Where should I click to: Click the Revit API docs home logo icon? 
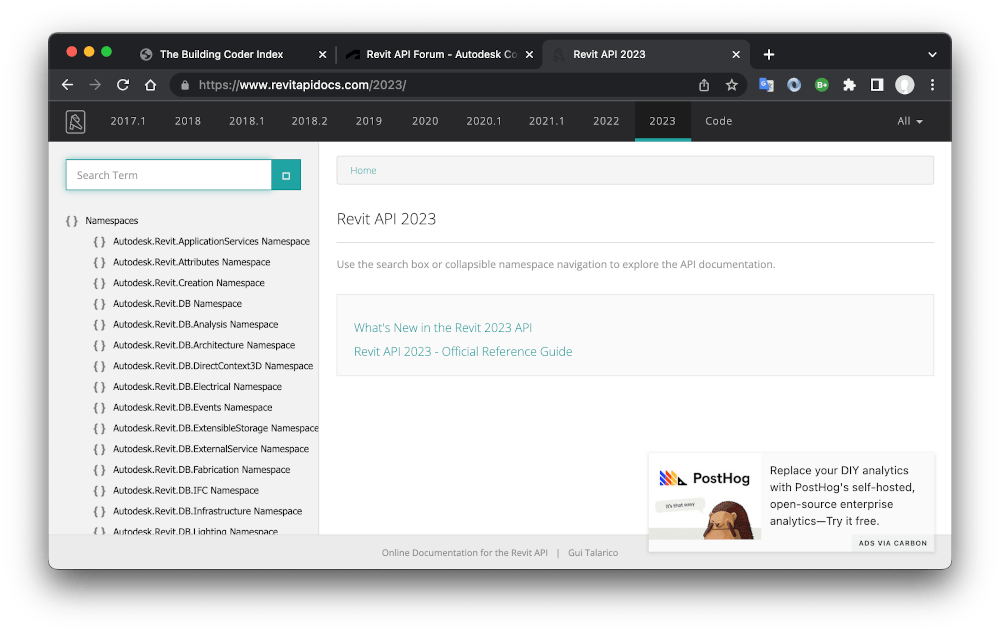coord(75,121)
